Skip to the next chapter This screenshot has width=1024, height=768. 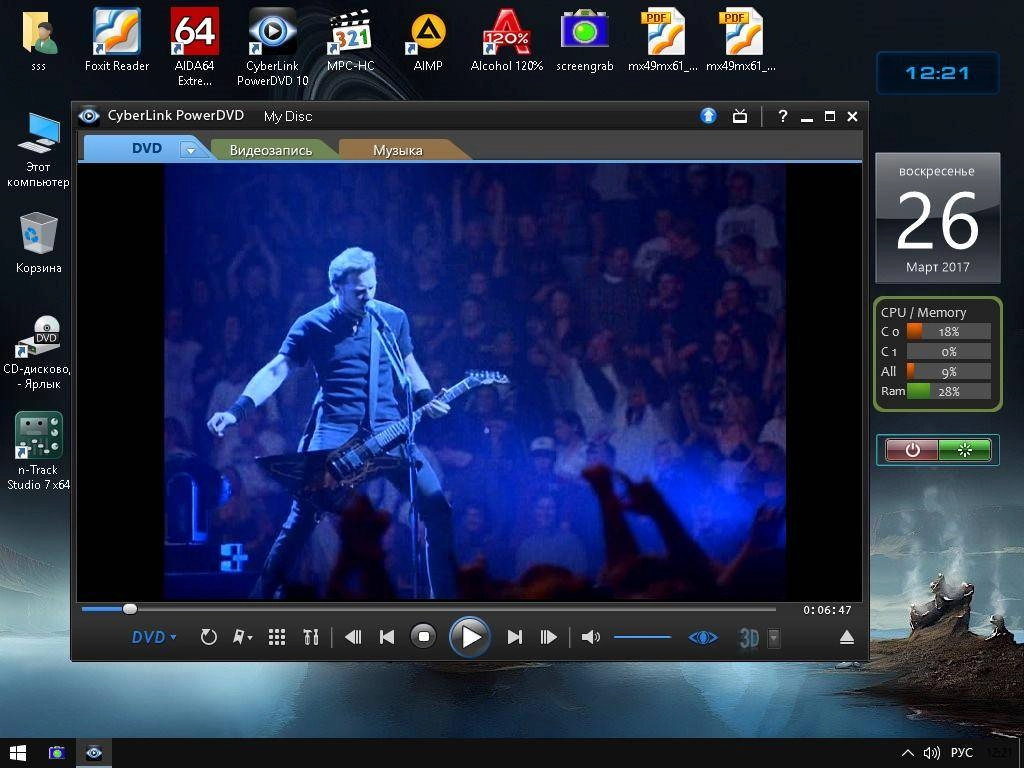(515, 637)
